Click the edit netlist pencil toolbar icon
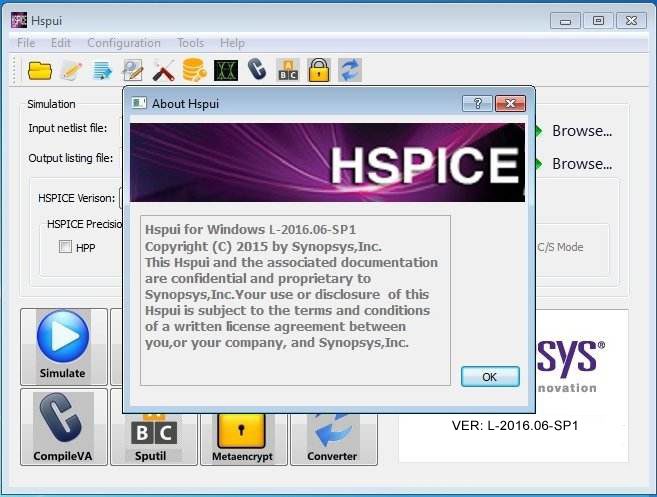 pyautogui.click(x=71, y=70)
